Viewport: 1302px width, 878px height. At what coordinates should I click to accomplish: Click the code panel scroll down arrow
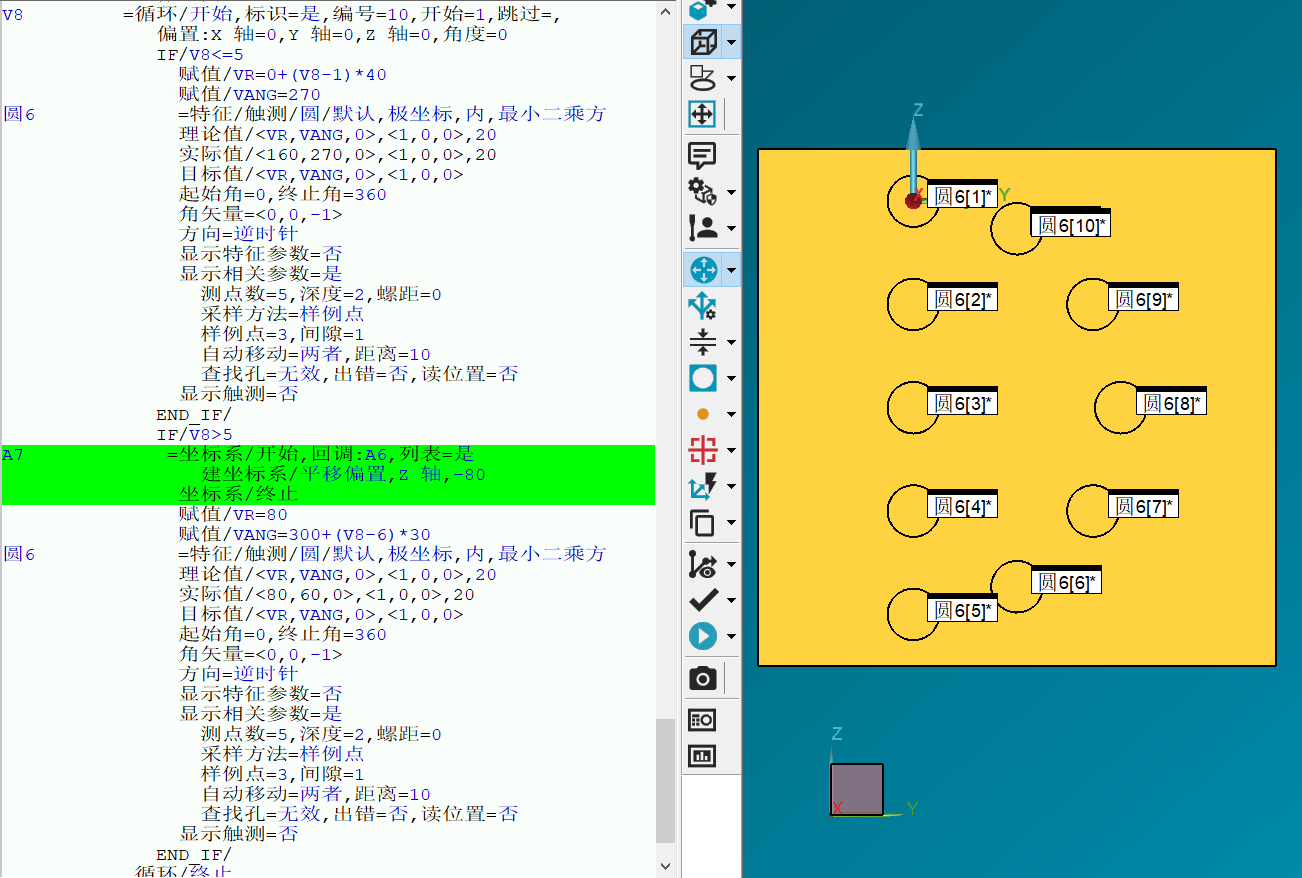click(666, 865)
